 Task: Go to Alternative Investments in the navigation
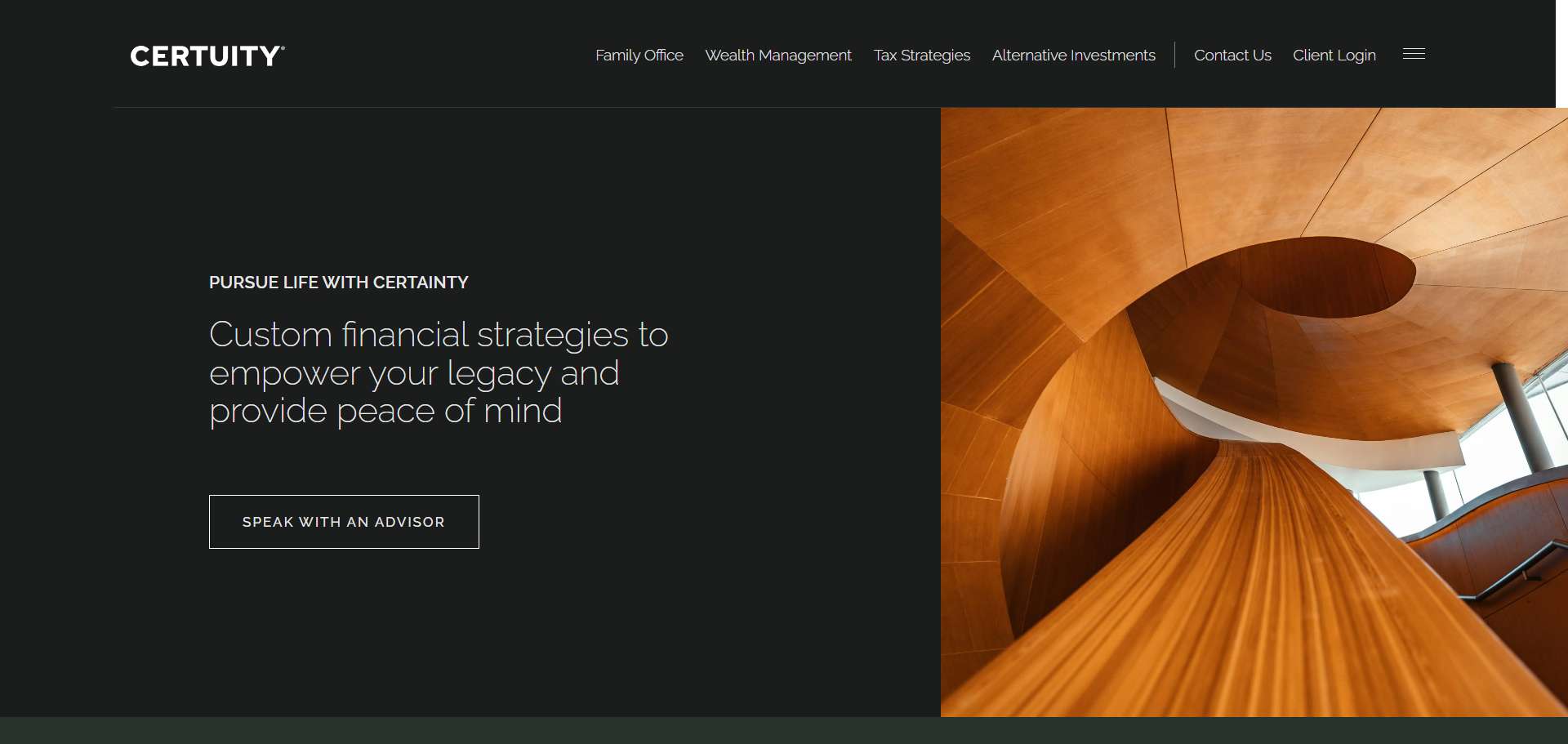point(1074,55)
